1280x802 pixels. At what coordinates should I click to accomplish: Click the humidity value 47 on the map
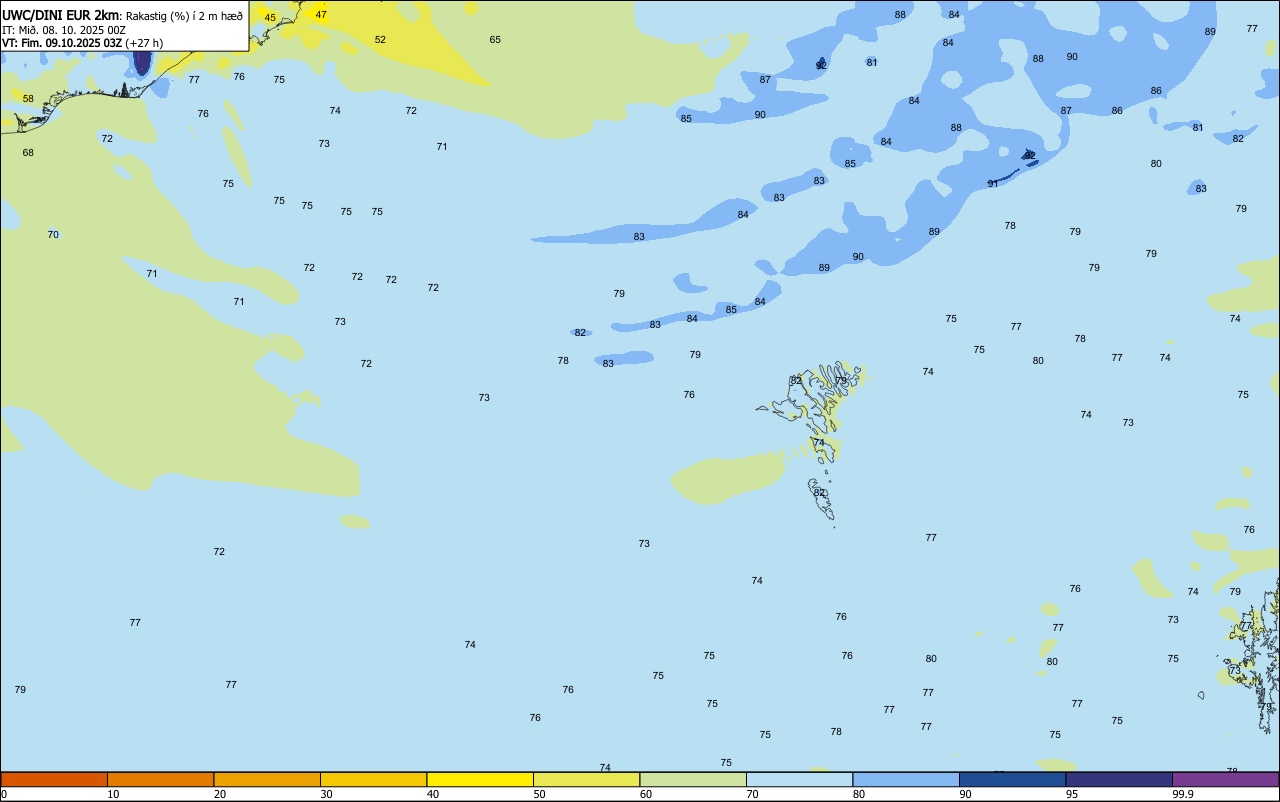(x=321, y=15)
